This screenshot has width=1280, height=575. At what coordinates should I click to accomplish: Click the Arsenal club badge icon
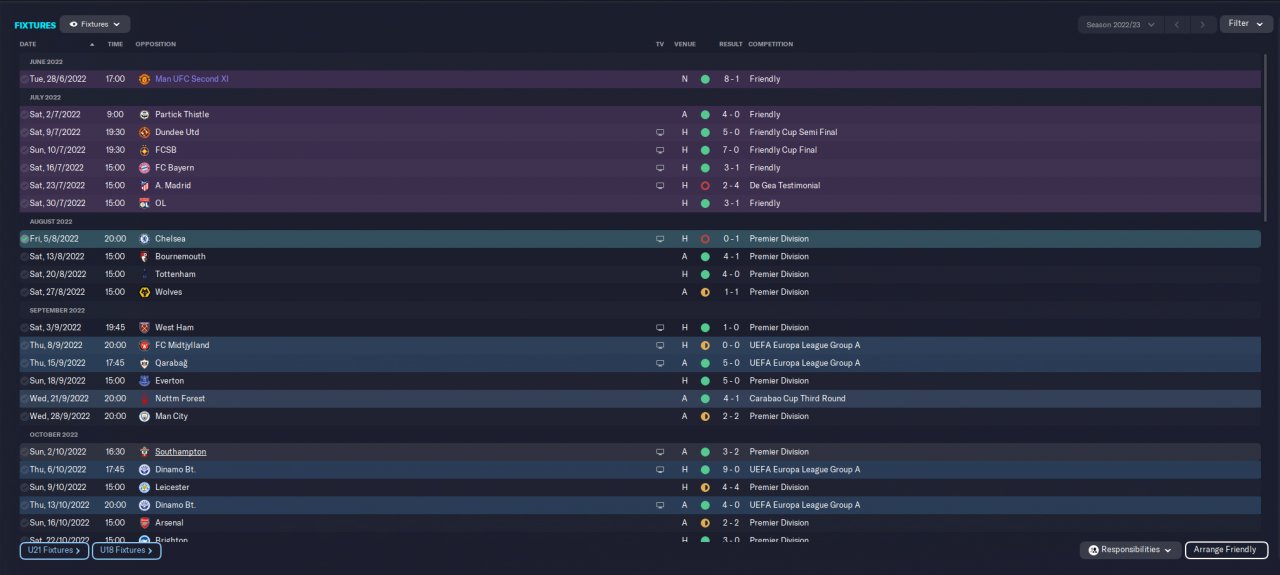click(145, 523)
